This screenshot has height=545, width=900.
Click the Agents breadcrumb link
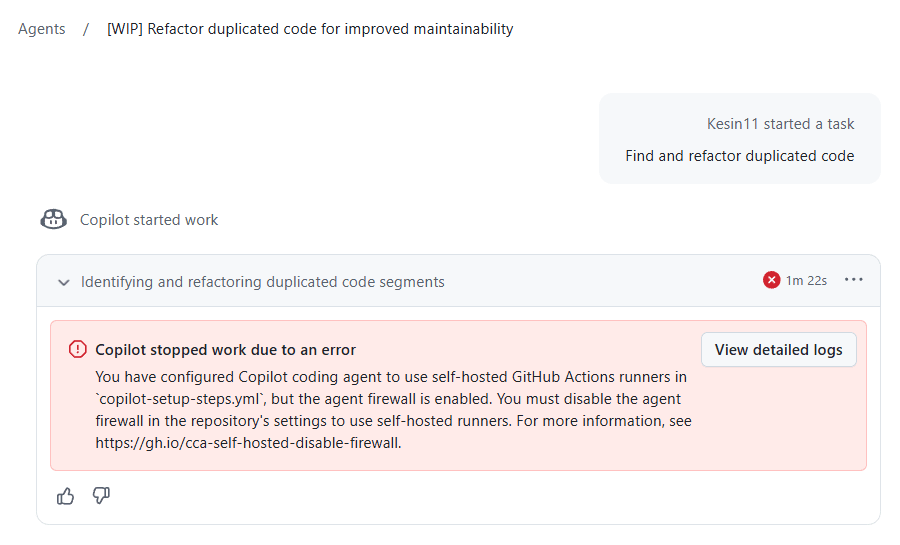coord(42,29)
